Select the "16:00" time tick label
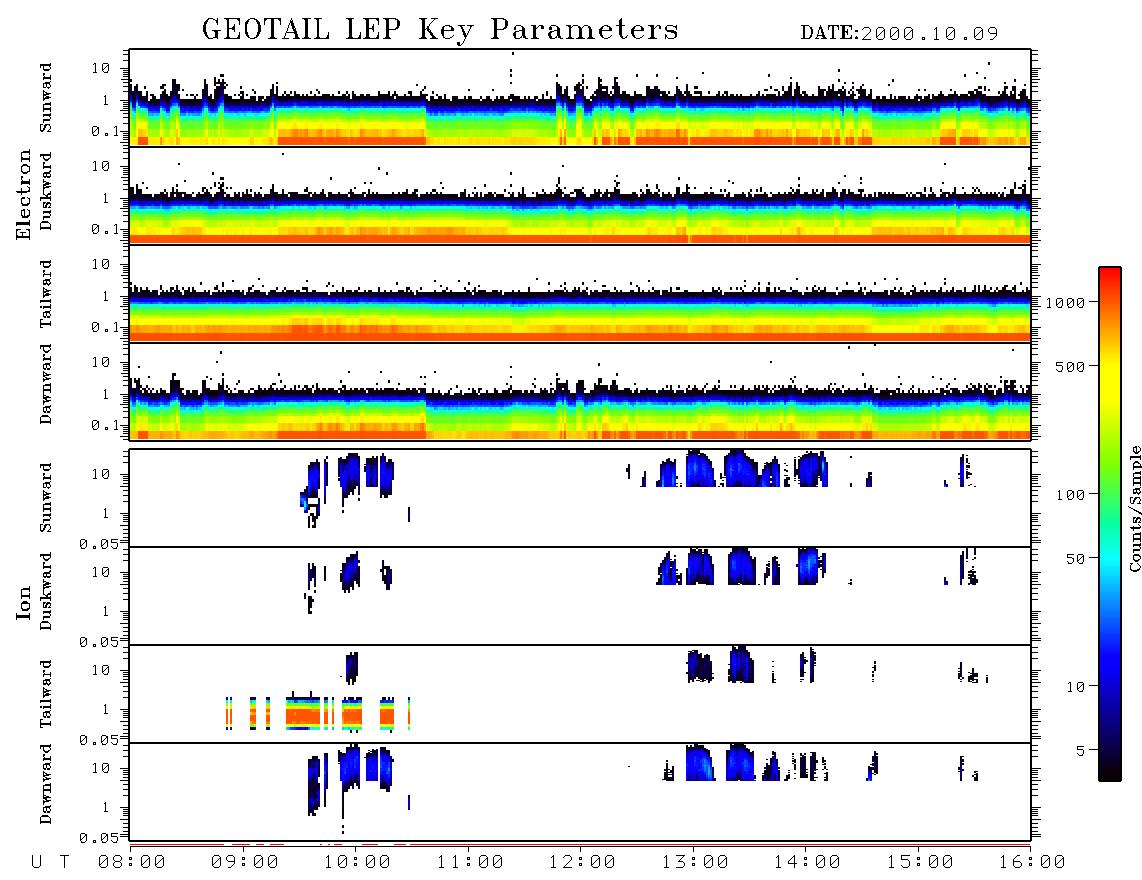This screenshot has width=1142, height=880. [x=1032, y=862]
